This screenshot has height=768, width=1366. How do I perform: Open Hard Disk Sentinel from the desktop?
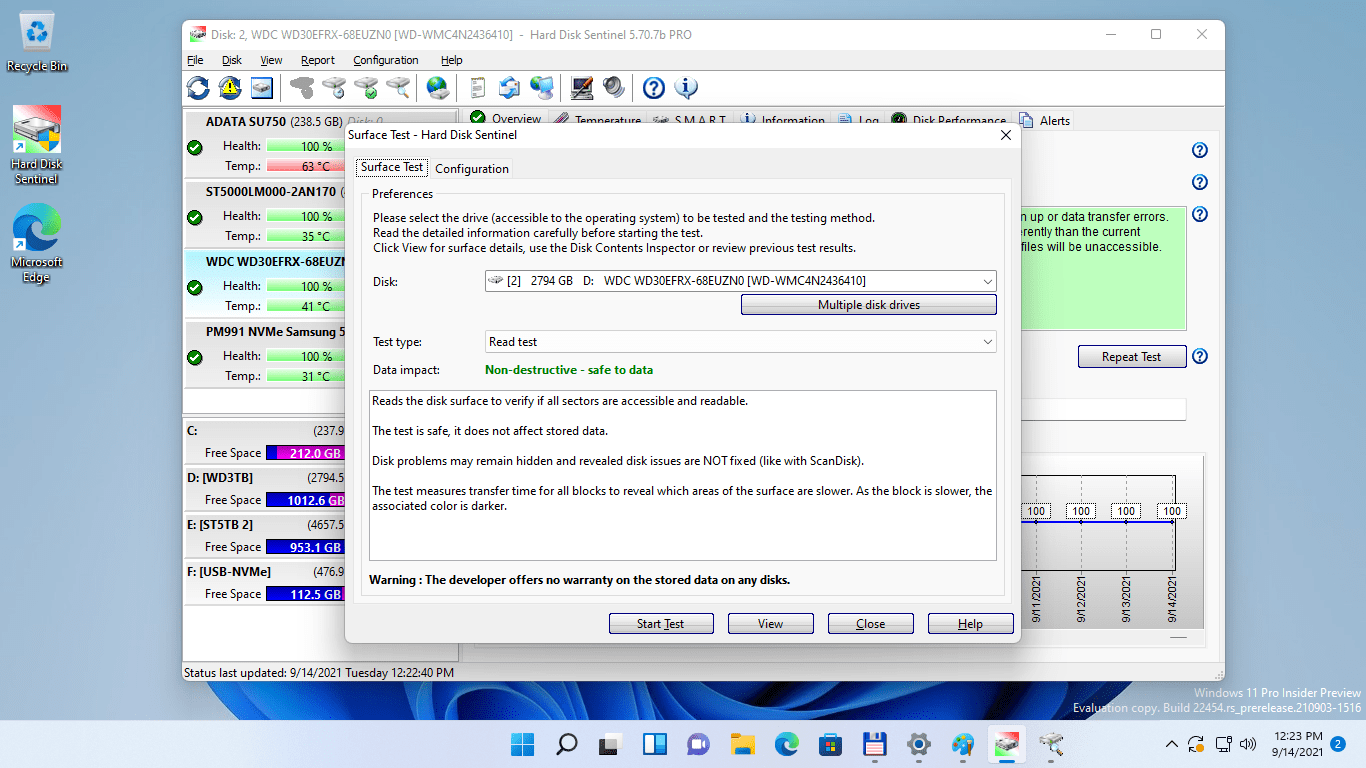click(x=36, y=131)
